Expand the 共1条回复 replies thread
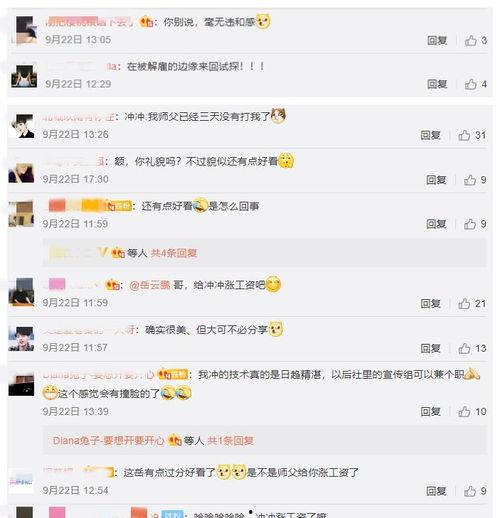Screen dimensions: 500x518 click(x=230, y=441)
